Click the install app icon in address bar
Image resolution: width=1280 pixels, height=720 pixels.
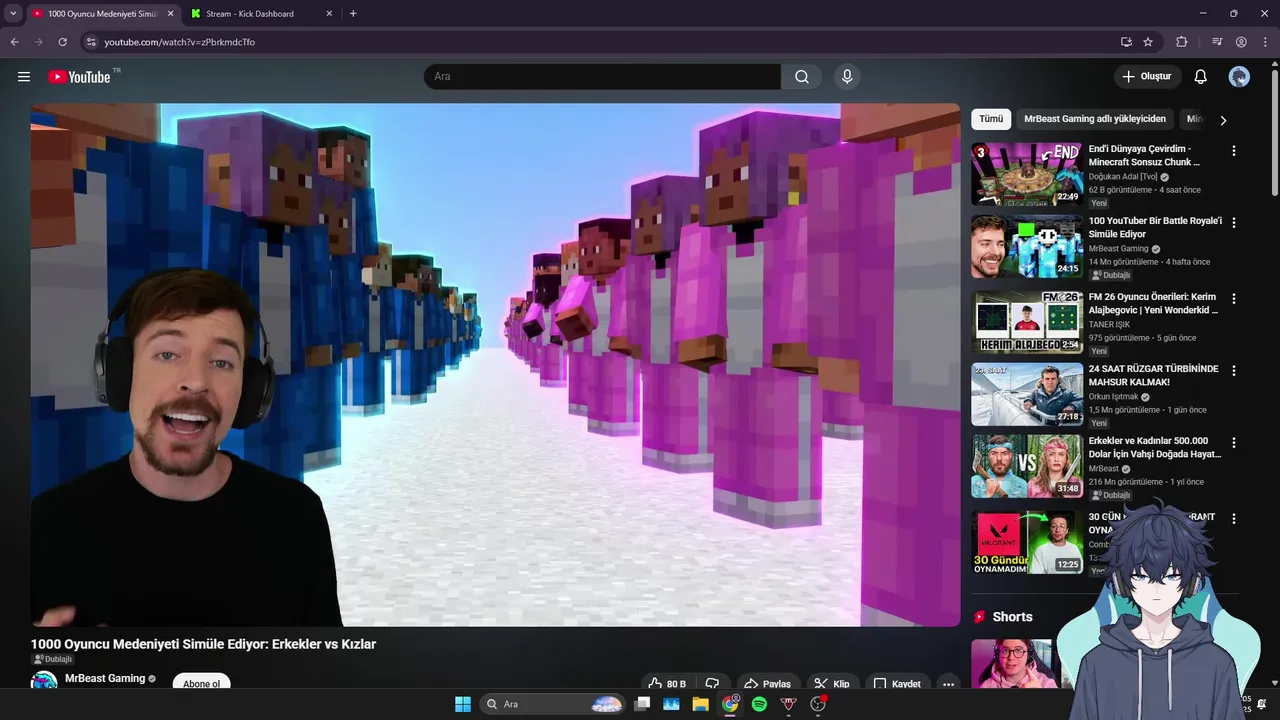point(1126,42)
